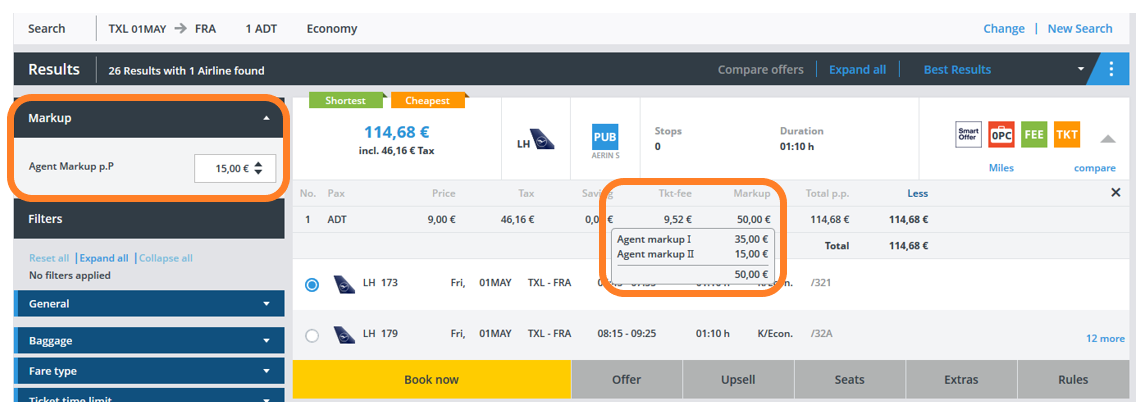Screen dimensions: 1141x409
Task: Expand the General filter section
Action: pos(266,304)
